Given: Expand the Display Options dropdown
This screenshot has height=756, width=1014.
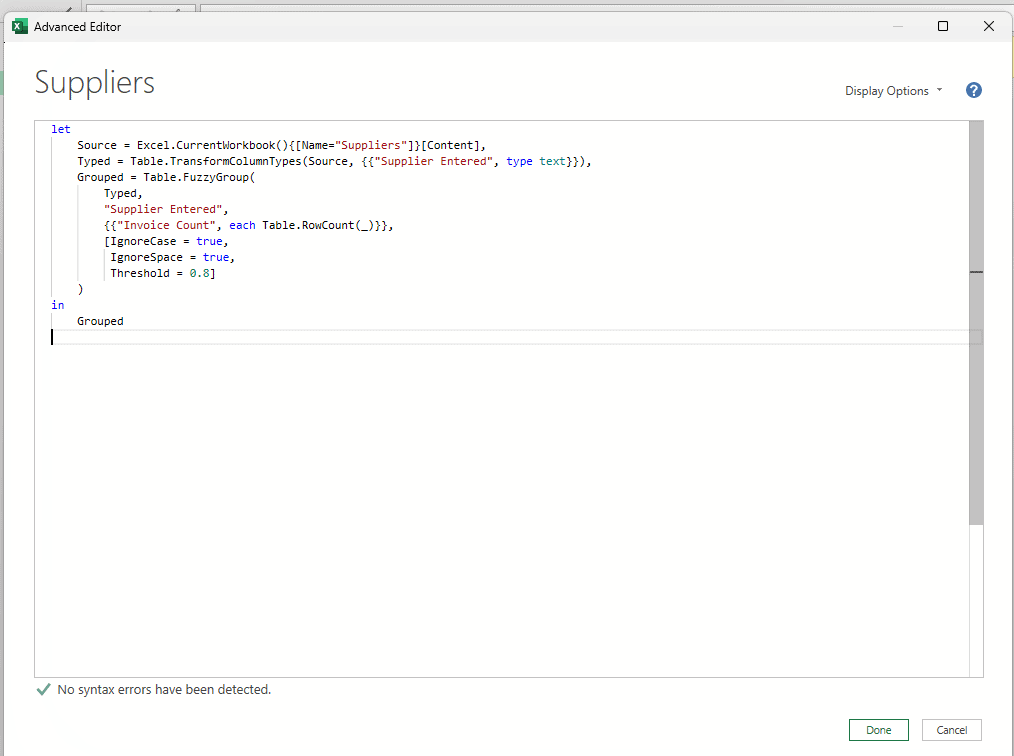Looking at the screenshot, I should (894, 91).
